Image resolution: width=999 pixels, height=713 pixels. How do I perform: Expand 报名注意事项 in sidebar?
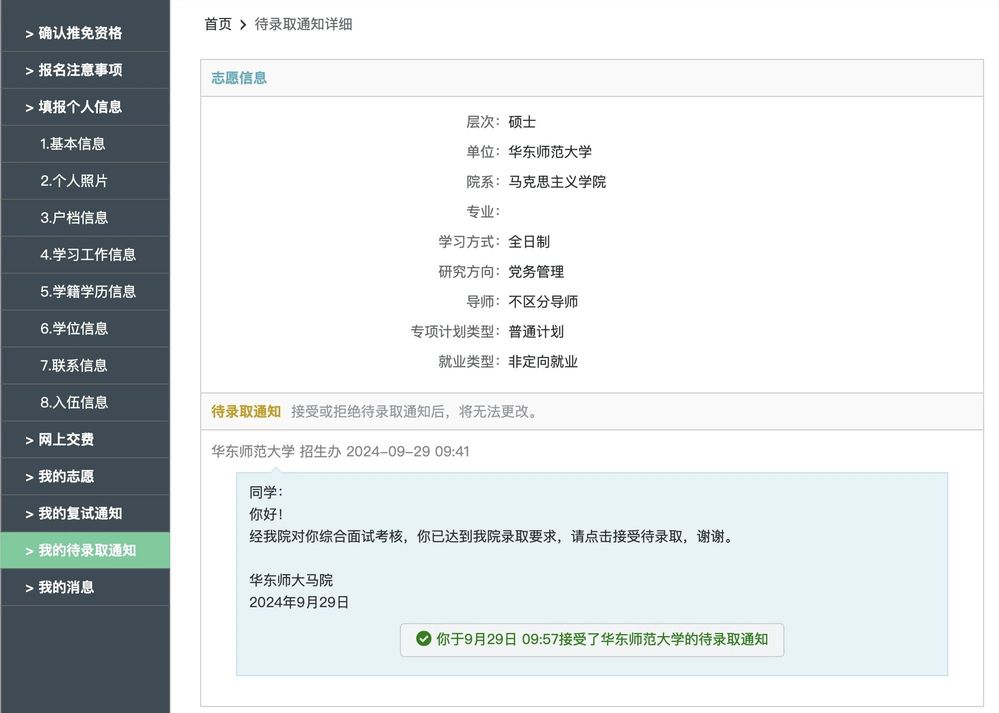click(80, 70)
